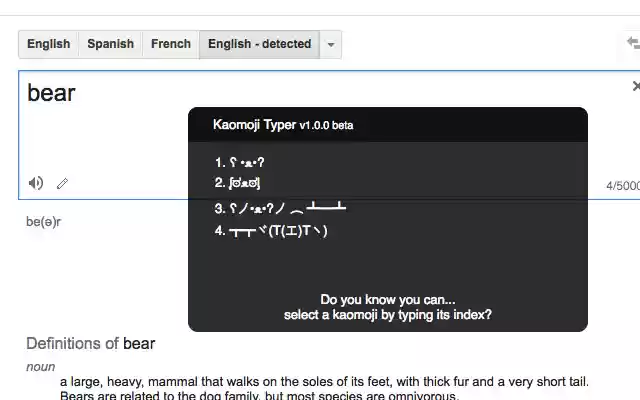
Task: Select English source language tab
Action: (49, 44)
